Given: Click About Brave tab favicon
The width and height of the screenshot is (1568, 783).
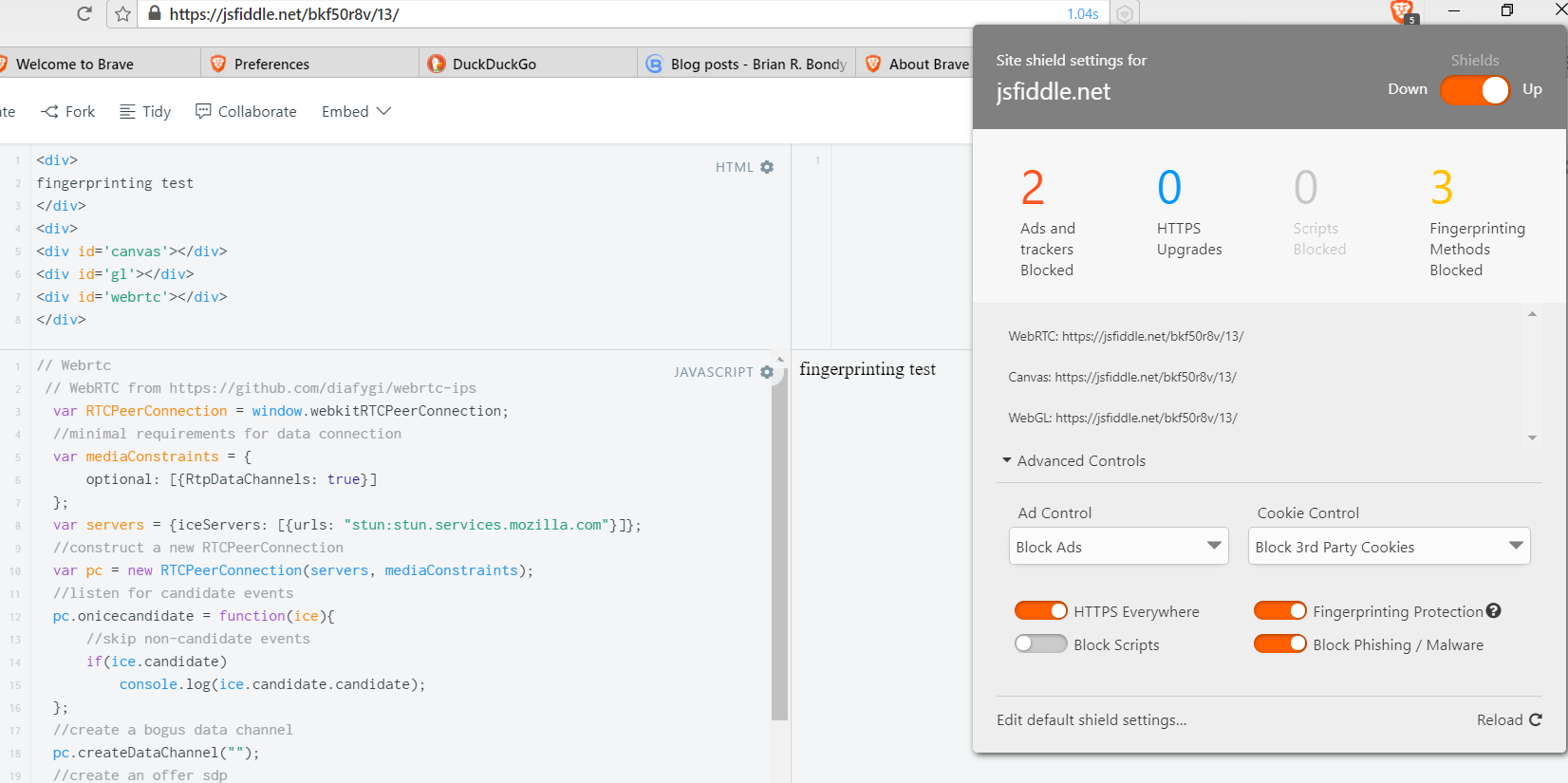Looking at the screenshot, I should 873,64.
